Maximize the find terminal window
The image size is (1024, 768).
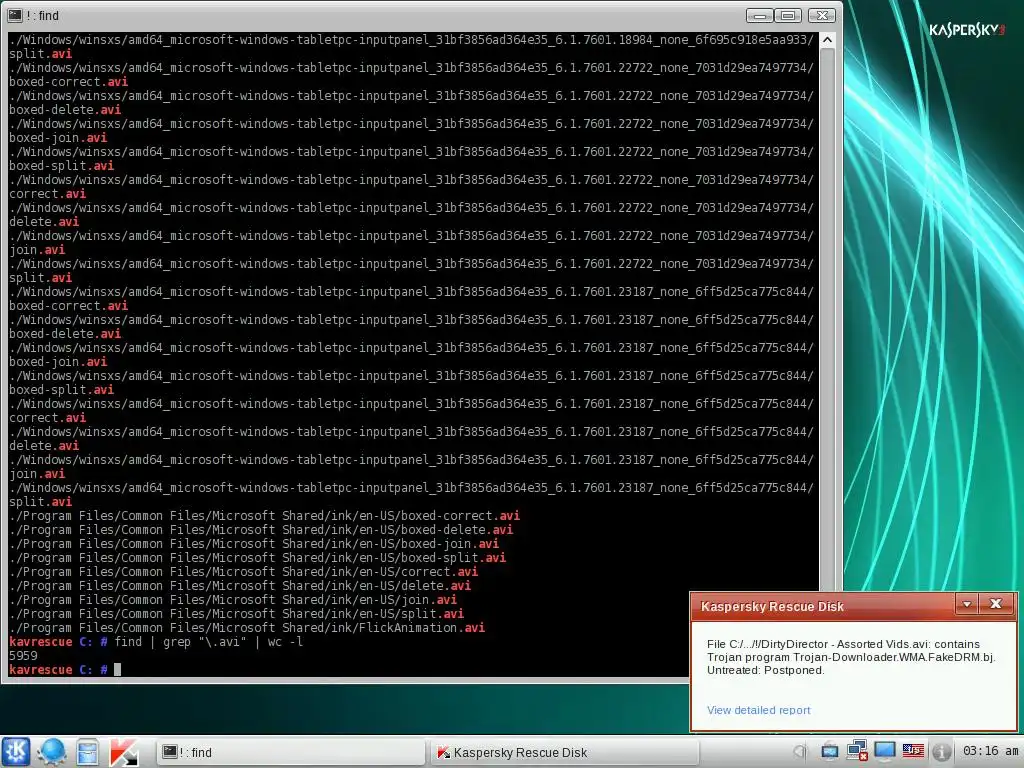tap(788, 15)
